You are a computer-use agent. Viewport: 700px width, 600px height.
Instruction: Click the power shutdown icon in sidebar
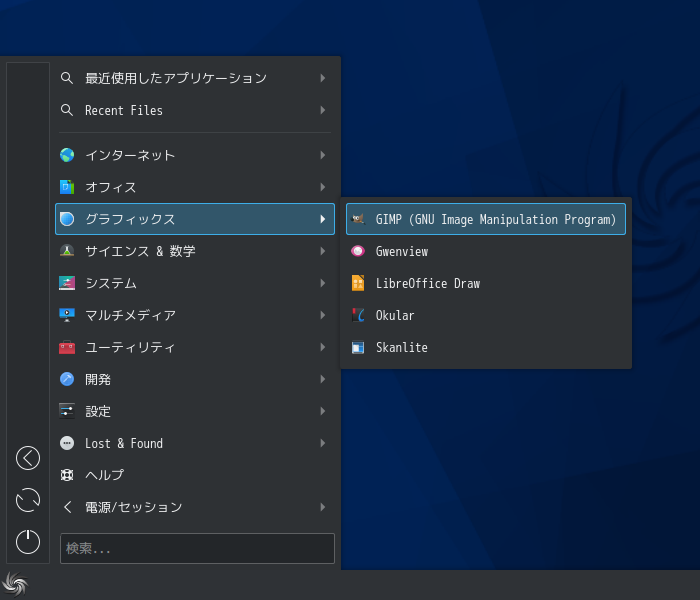click(x=28, y=542)
